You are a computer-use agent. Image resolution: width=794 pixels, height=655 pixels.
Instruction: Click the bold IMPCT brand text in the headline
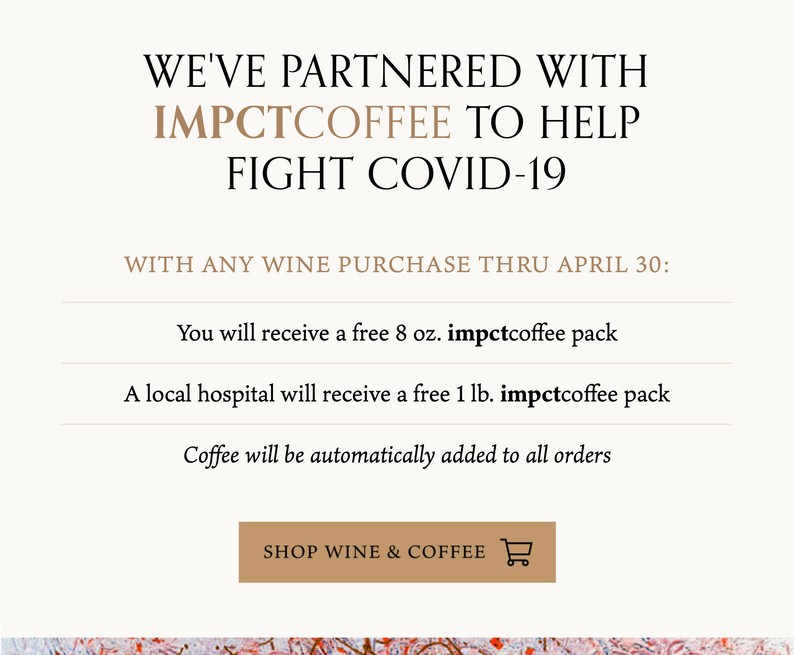(x=223, y=122)
